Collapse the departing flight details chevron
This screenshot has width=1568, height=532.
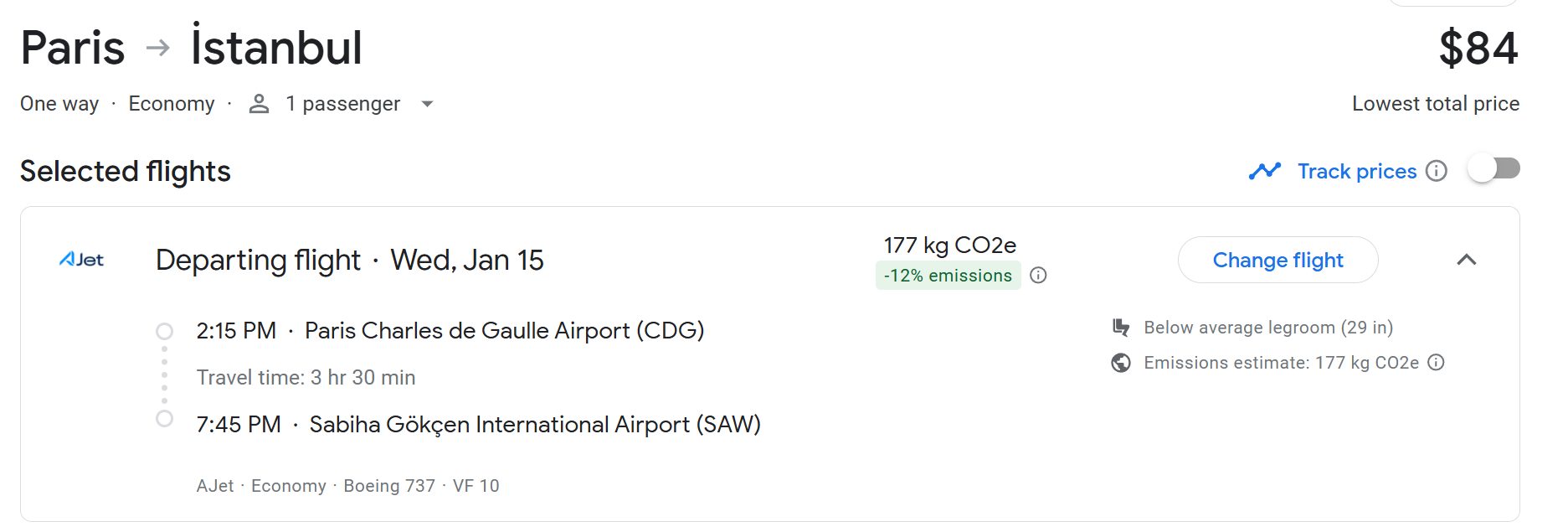click(1467, 260)
